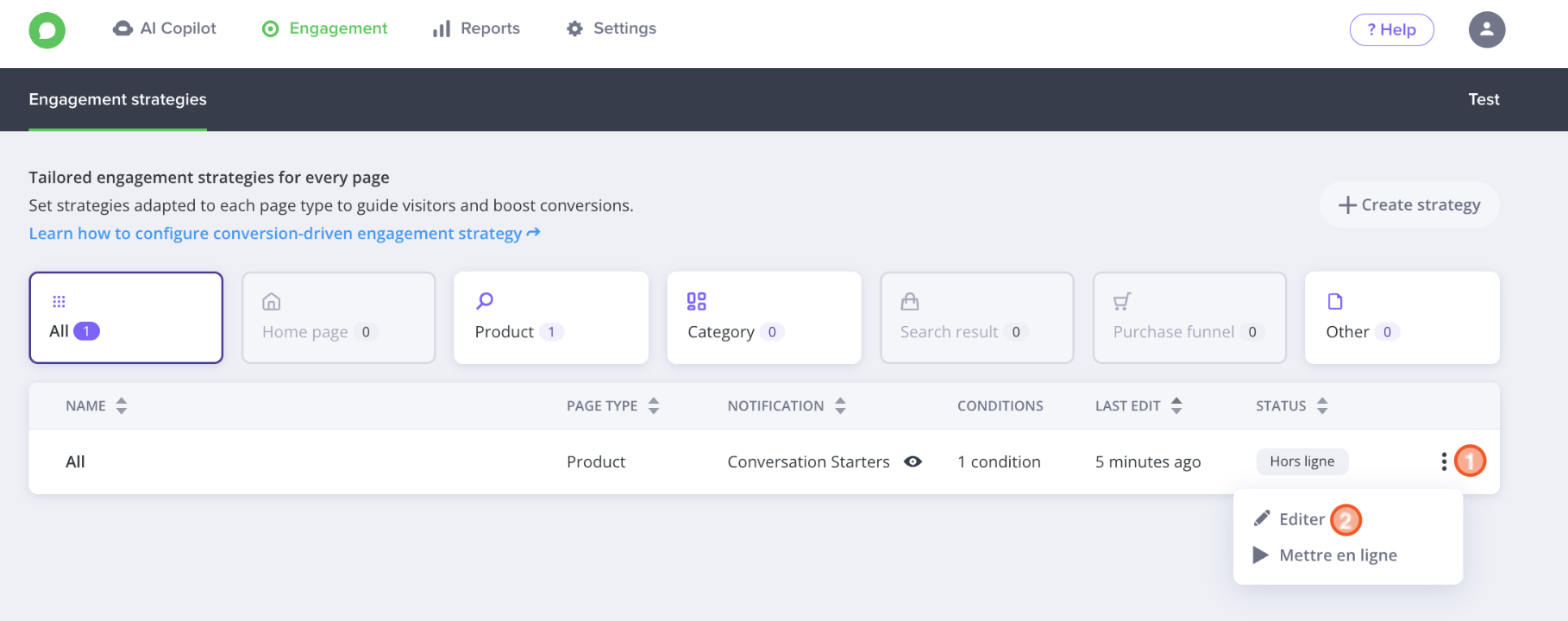Image resolution: width=1568 pixels, height=621 pixels.
Task: Click the green chat logo icon
Action: coord(47,30)
